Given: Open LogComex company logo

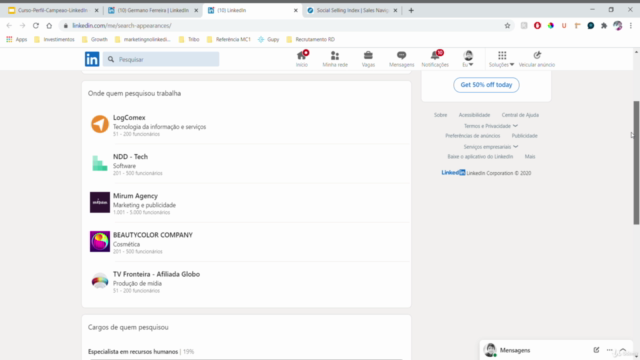Looking at the screenshot, I should point(100,124).
